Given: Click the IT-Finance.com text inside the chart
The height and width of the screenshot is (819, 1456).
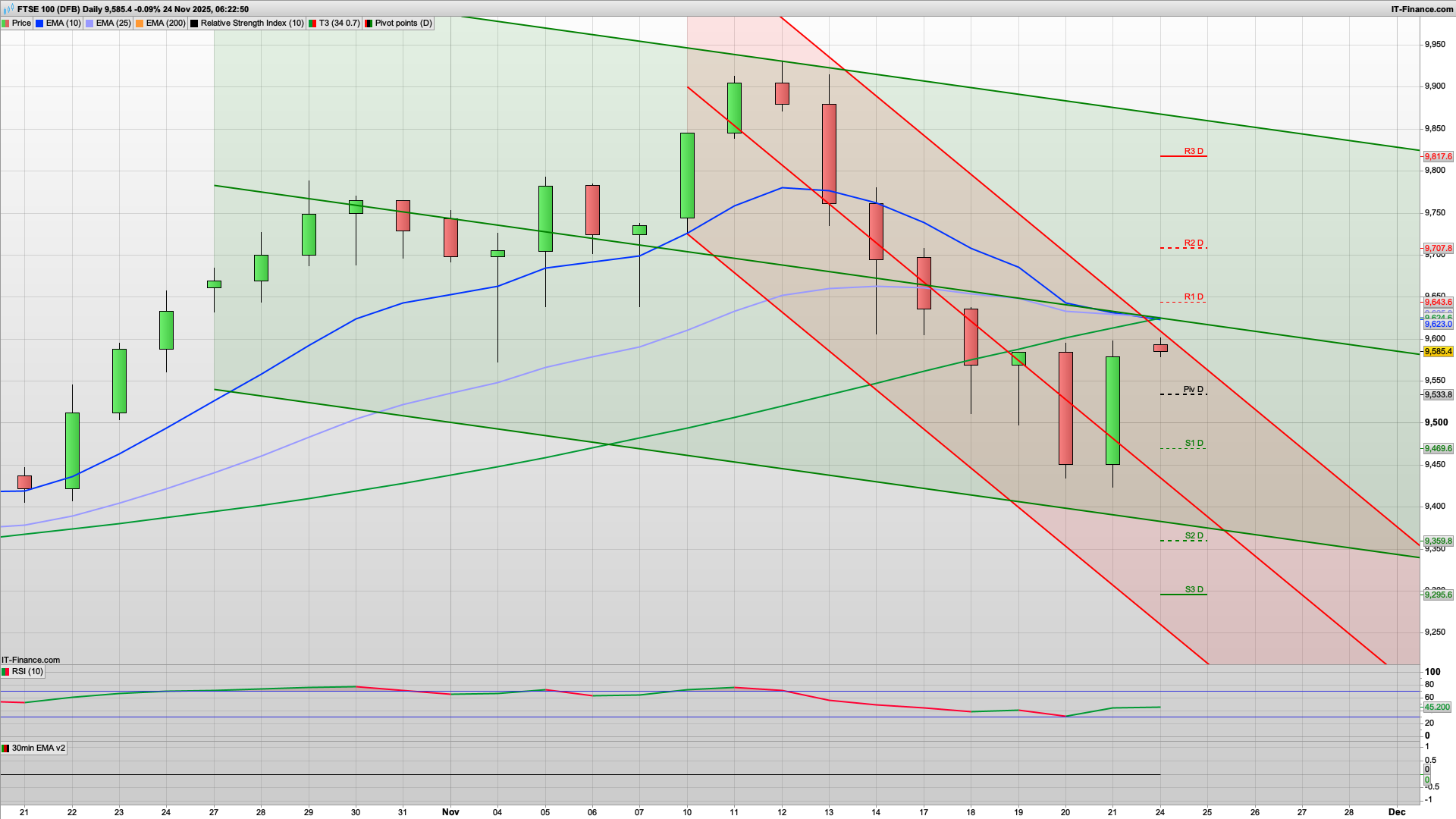Looking at the screenshot, I should [30, 660].
